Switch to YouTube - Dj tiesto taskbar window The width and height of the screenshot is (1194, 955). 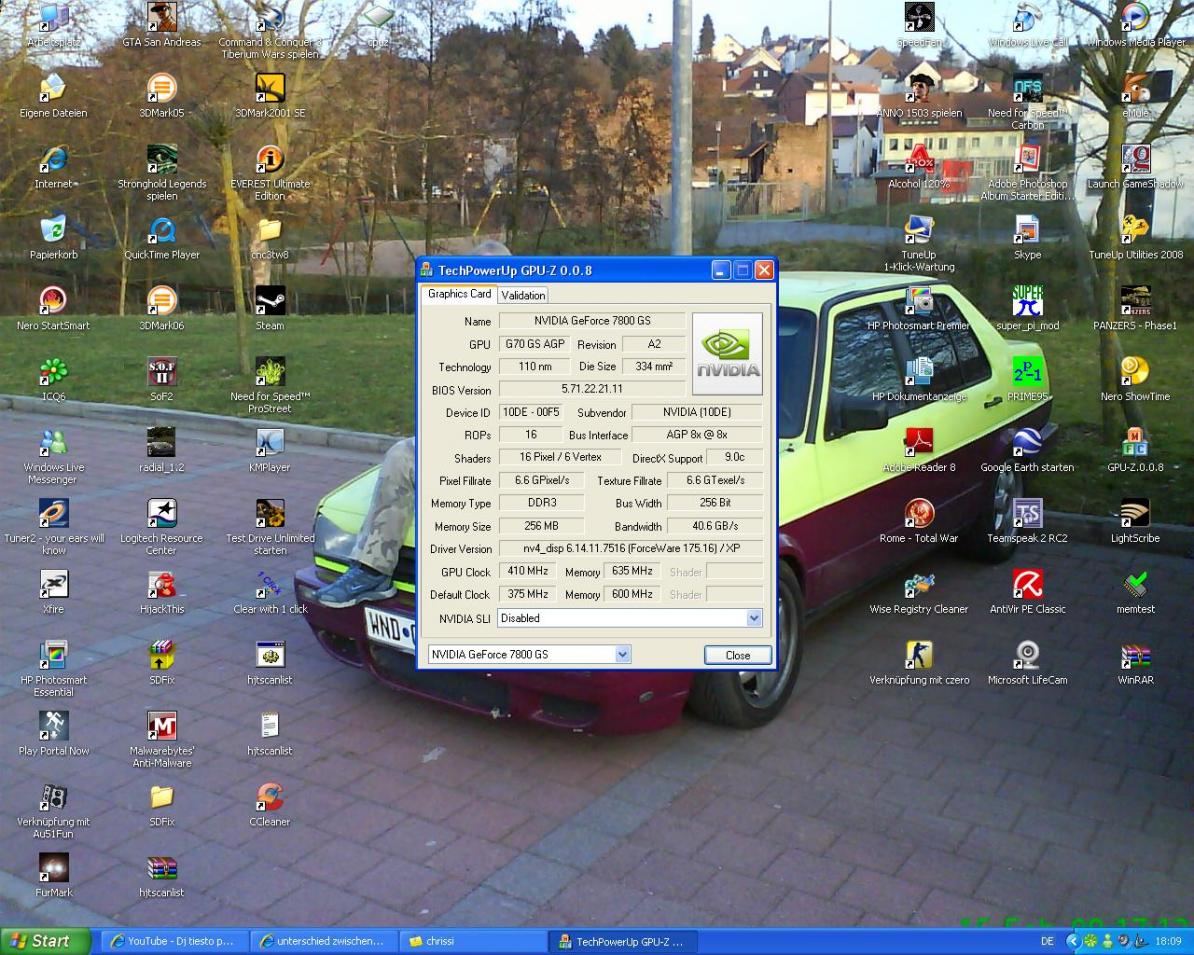(x=174, y=941)
